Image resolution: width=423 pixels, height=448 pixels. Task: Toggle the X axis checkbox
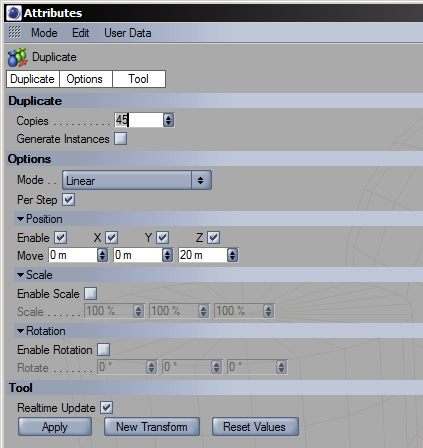coord(111,238)
